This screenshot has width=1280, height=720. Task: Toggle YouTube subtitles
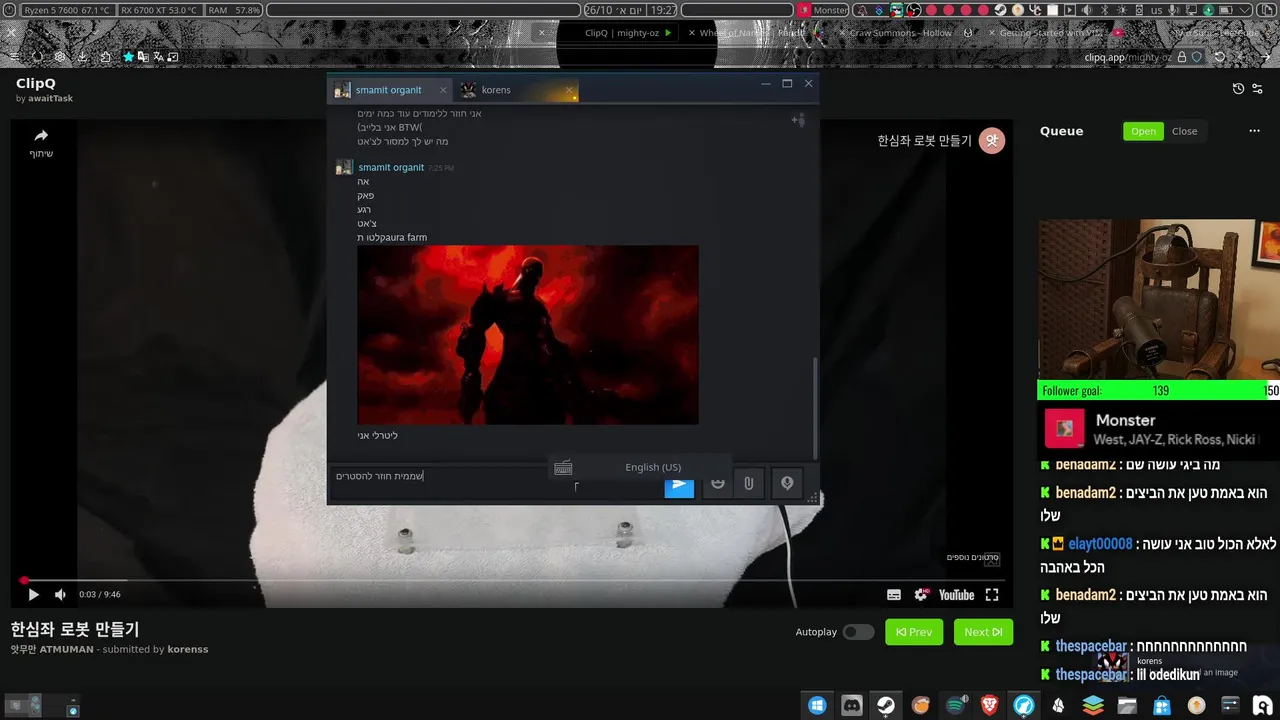[894, 595]
